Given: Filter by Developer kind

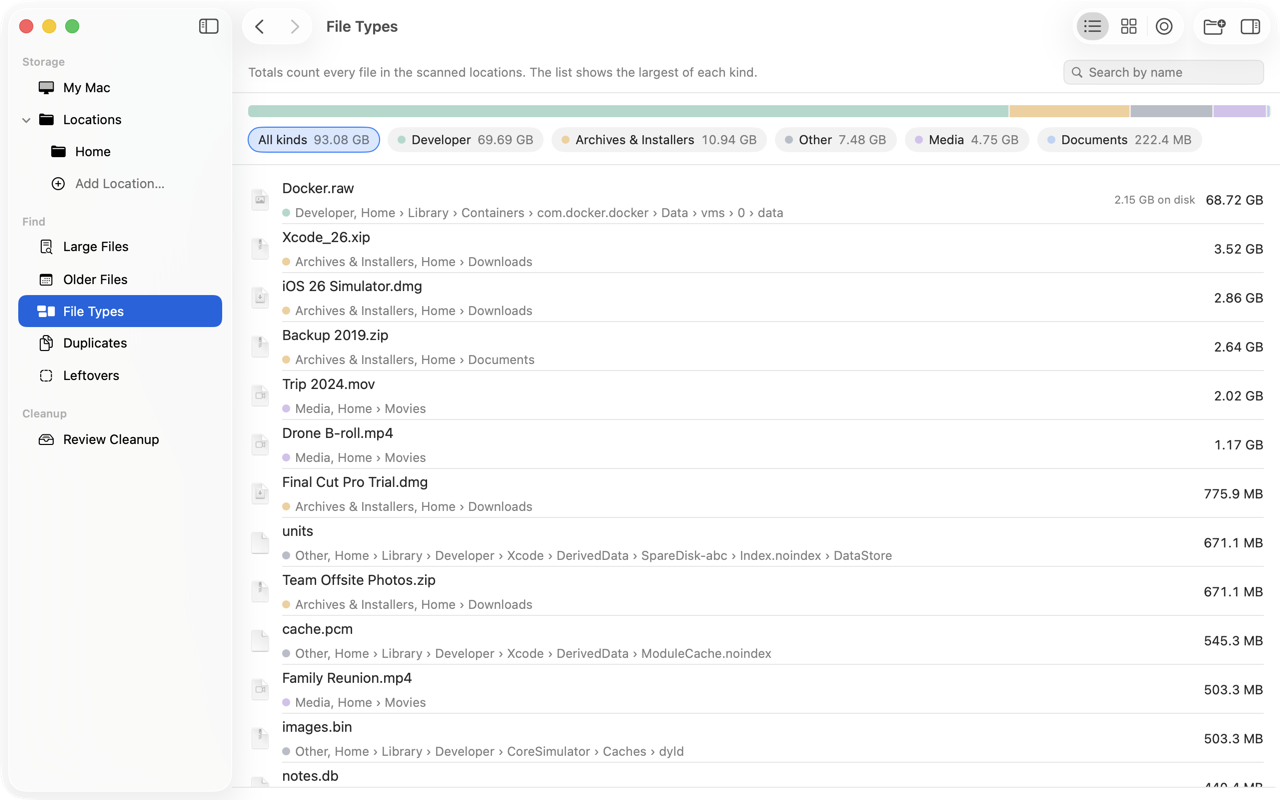Looking at the screenshot, I should [x=465, y=140].
